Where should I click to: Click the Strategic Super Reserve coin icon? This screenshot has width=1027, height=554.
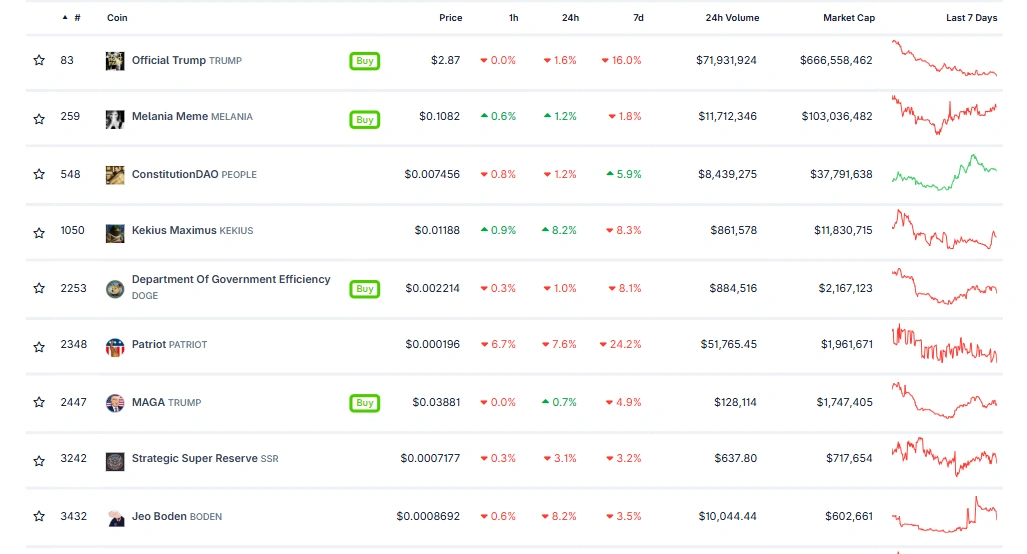coord(115,460)
